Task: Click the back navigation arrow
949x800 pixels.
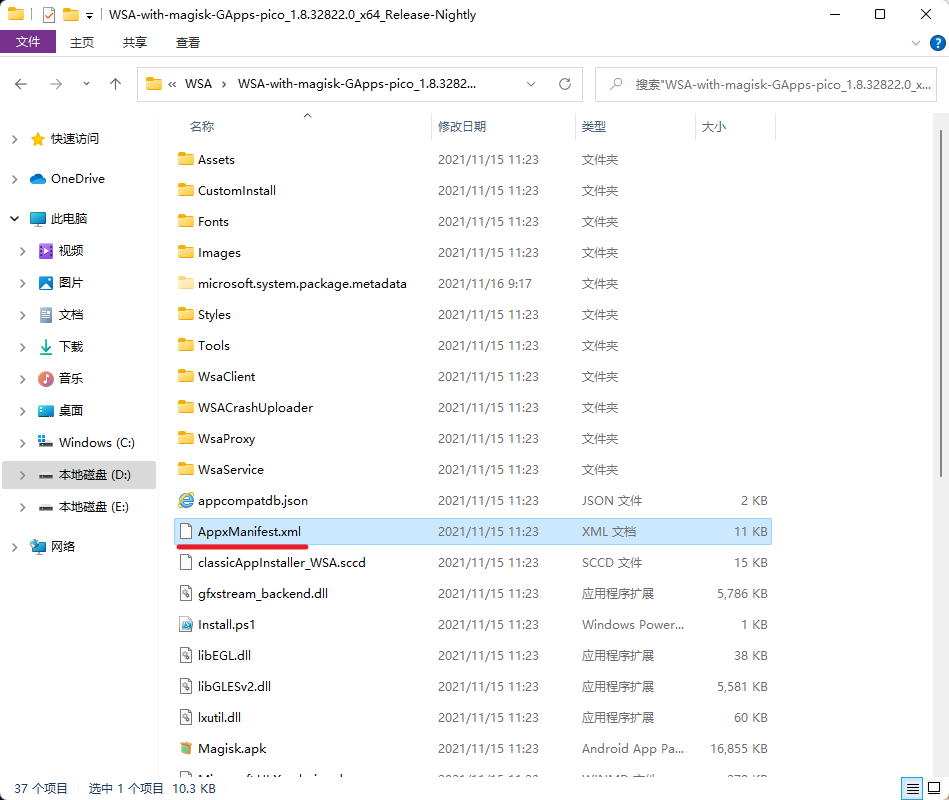Action: pyautogui.click(x=20, y=84)
